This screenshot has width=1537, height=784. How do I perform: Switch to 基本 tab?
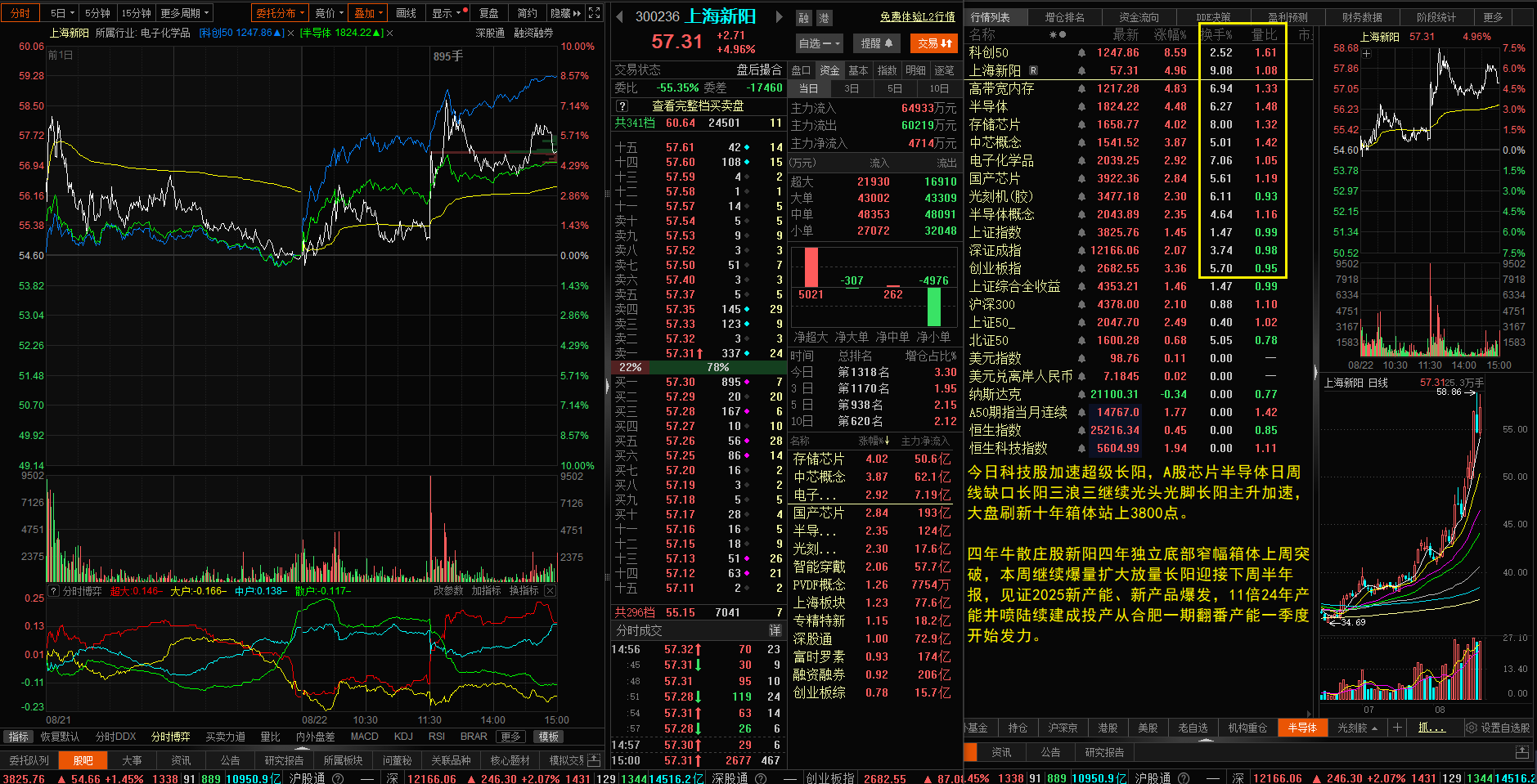point(858,70)
